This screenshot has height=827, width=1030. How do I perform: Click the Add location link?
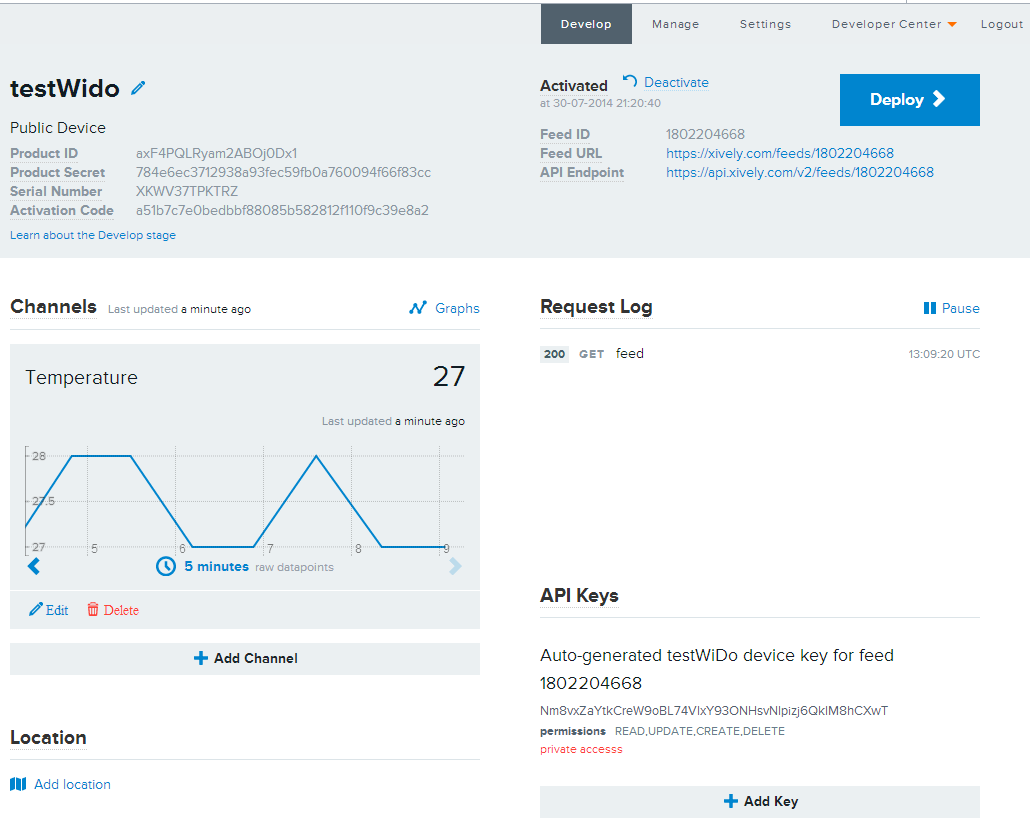pyautogui.click(x=72, y=784)
